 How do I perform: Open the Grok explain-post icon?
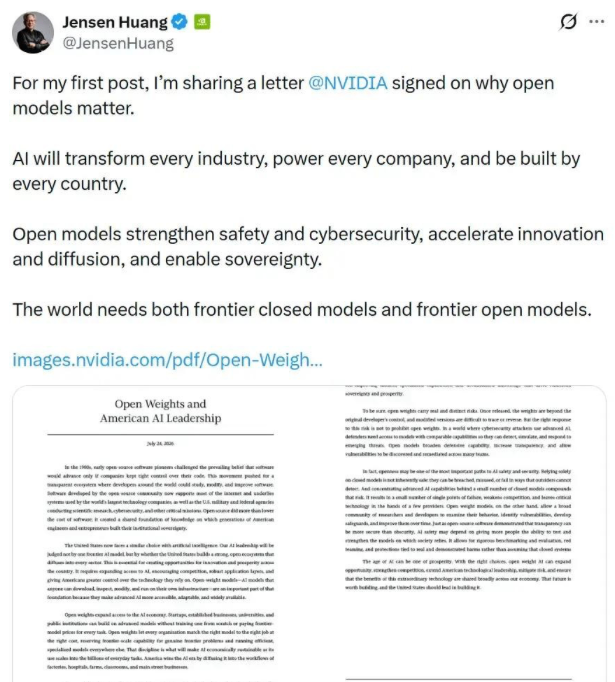(568, 21)
